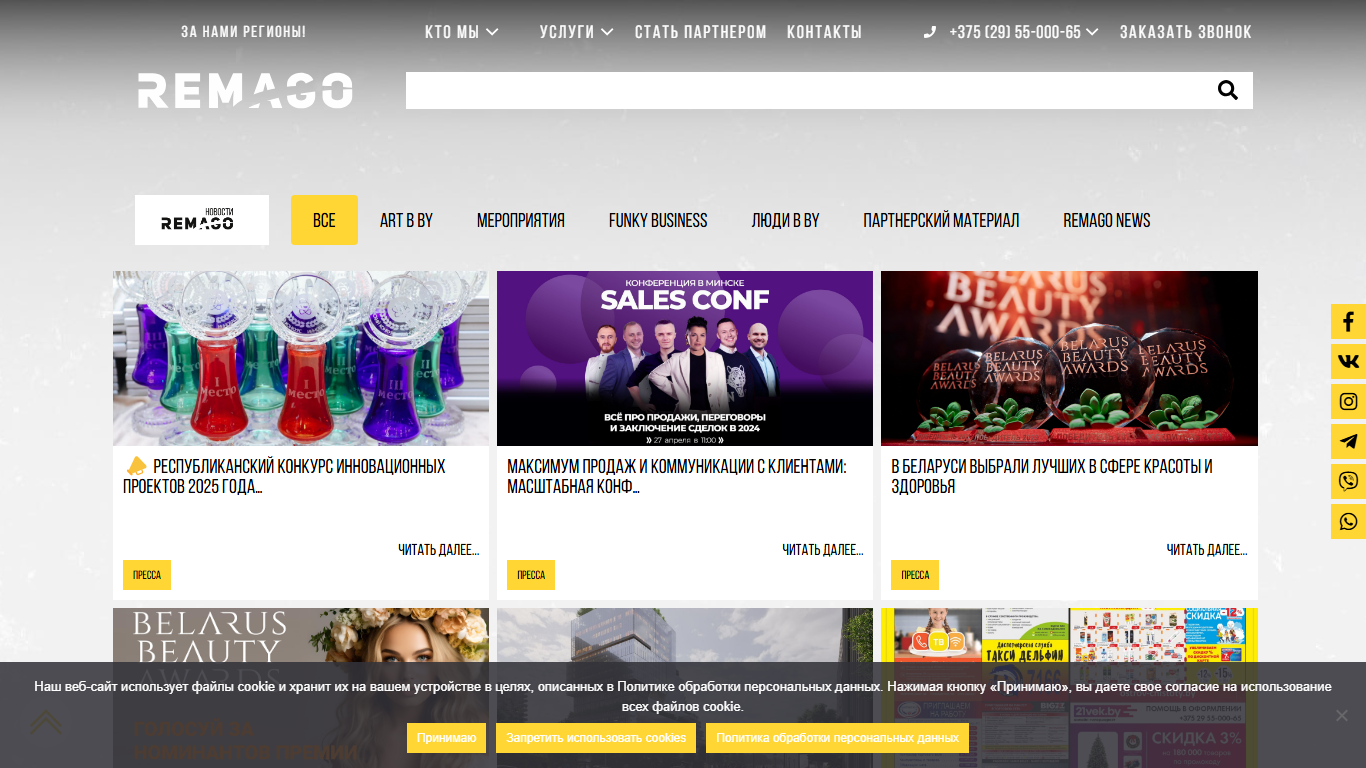Viewport: 1366px width, 768px height.
Task: Click the scroll-to-top double chevron
Action: pos(46,722)
